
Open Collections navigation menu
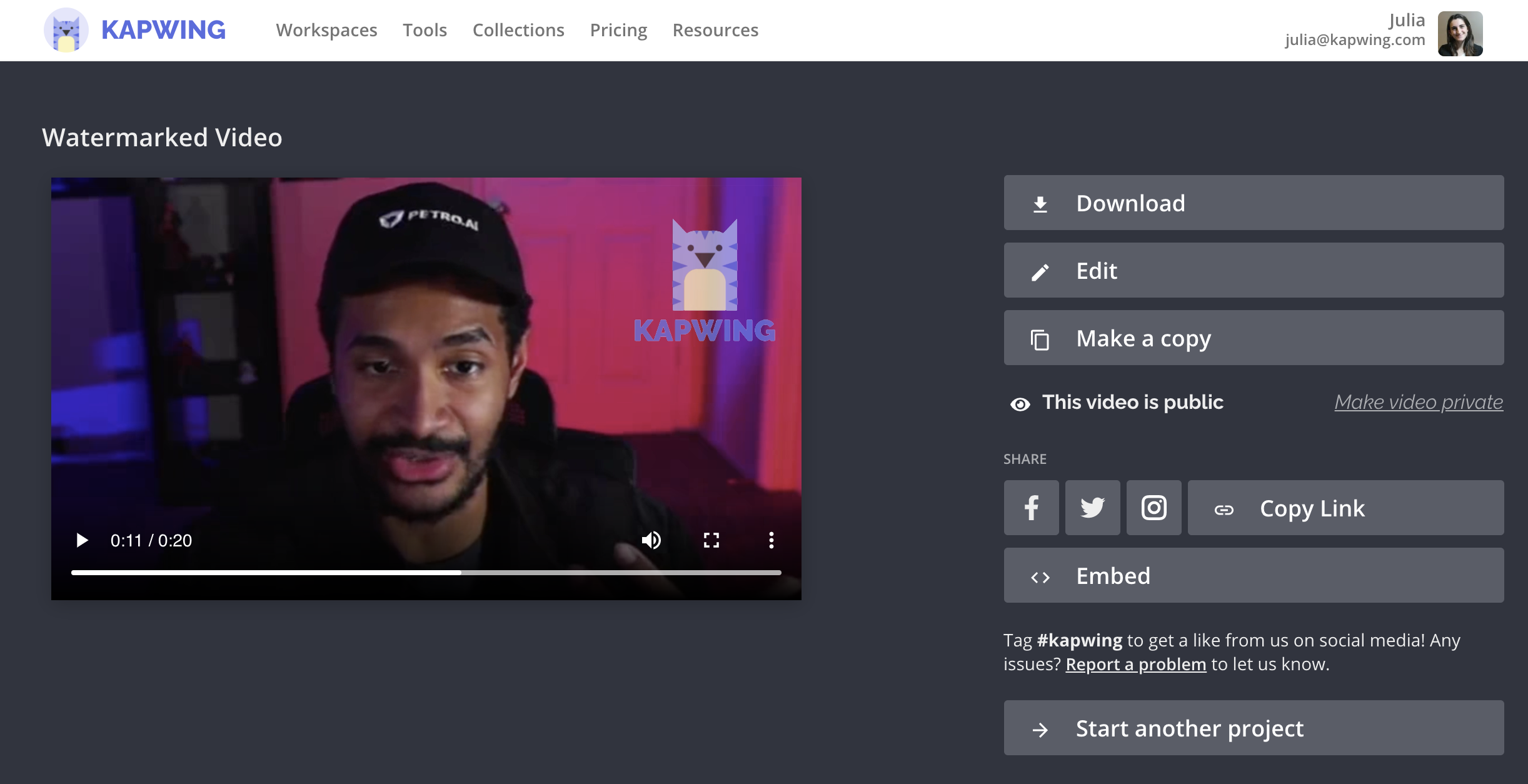point(517,30)
